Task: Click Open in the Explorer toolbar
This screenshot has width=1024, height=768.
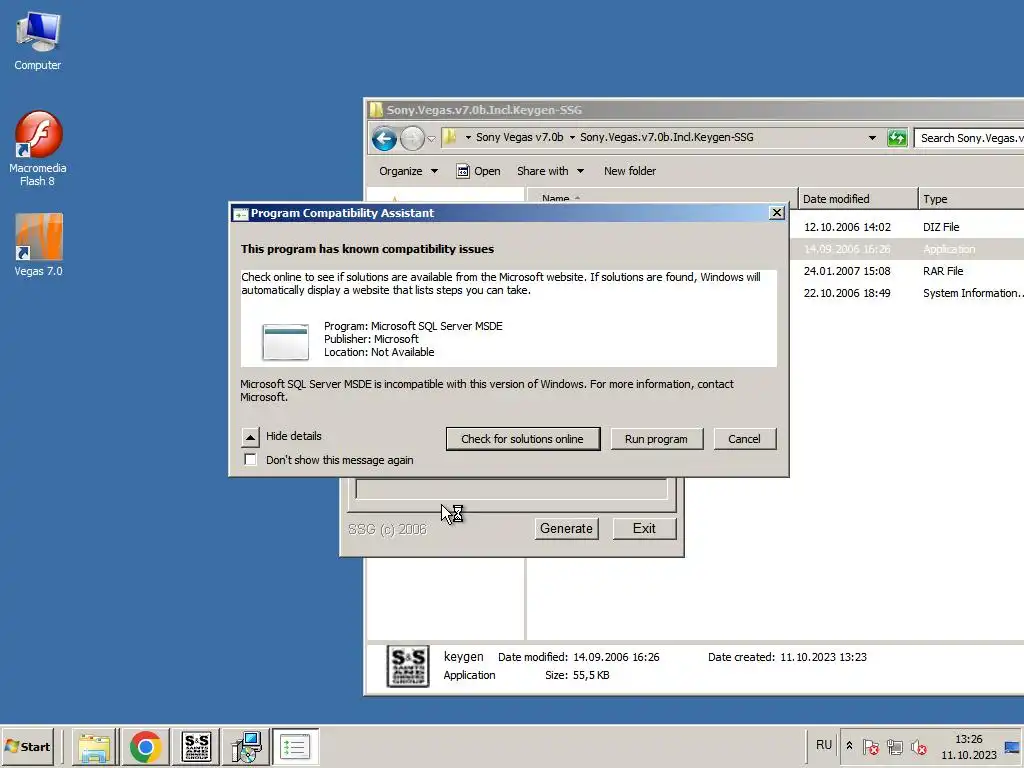Action: (479, 171)
